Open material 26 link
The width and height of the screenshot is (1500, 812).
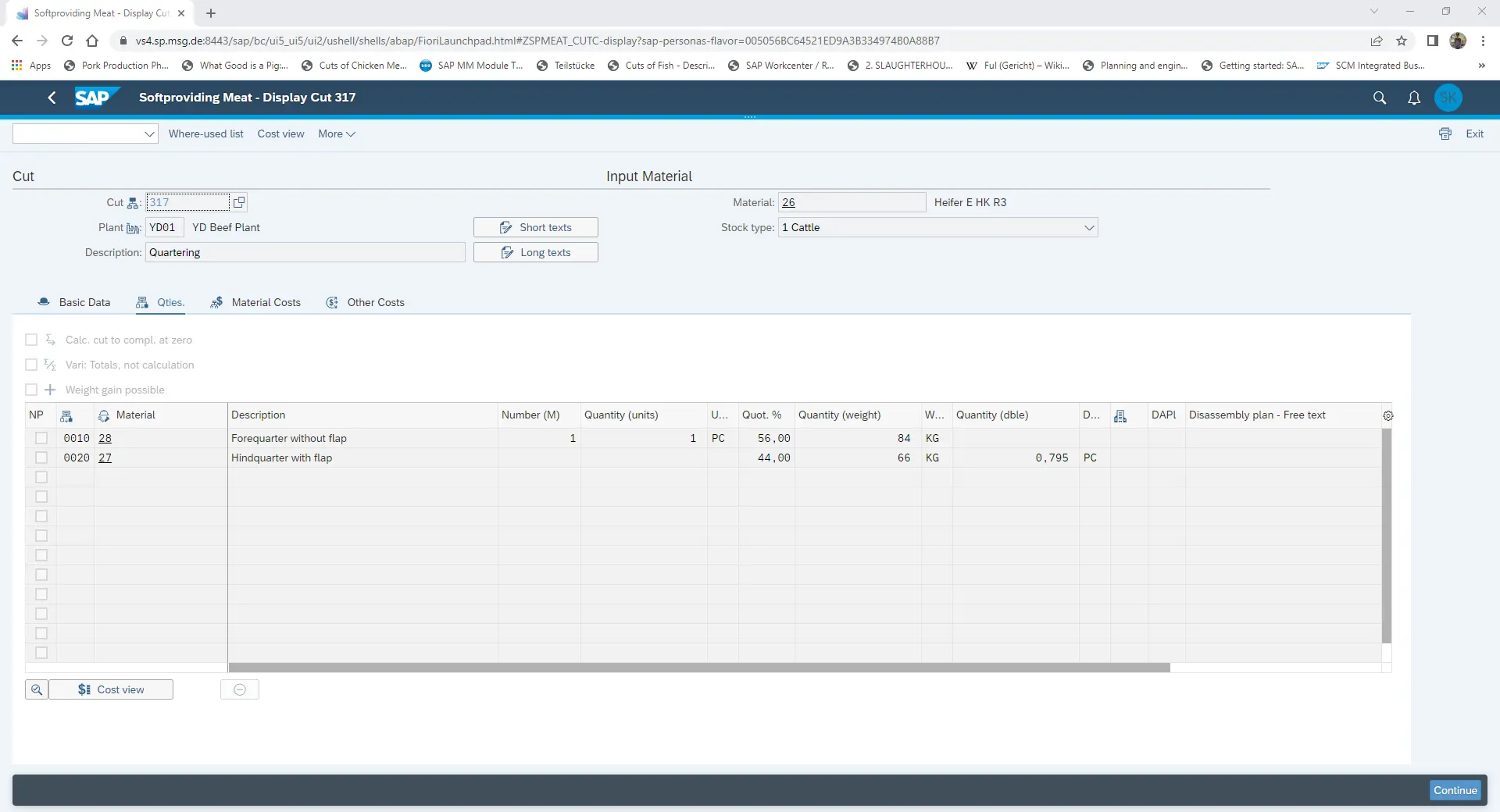point(788,202)
